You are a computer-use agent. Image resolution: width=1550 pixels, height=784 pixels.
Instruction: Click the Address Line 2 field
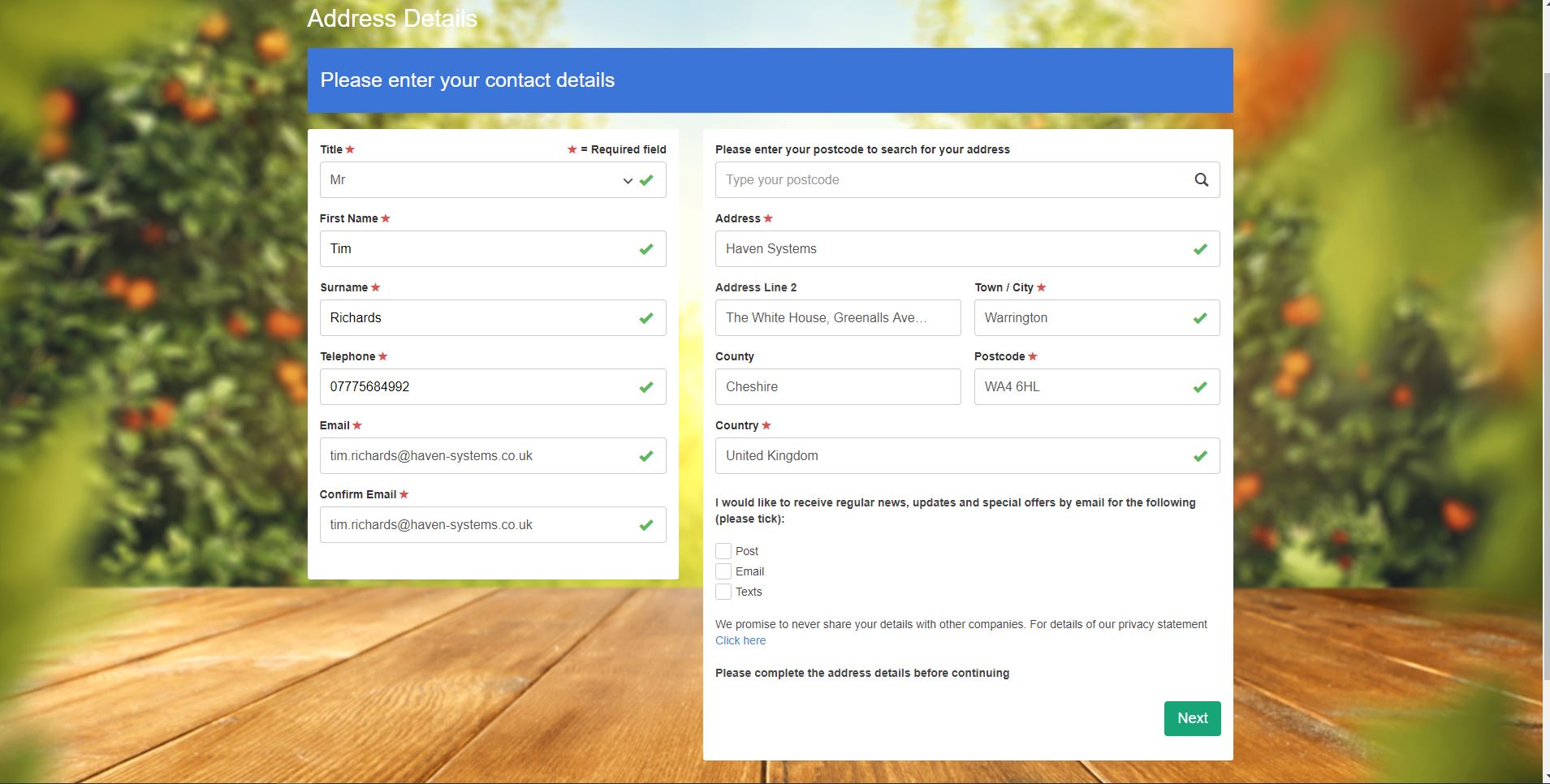point(837,318)
